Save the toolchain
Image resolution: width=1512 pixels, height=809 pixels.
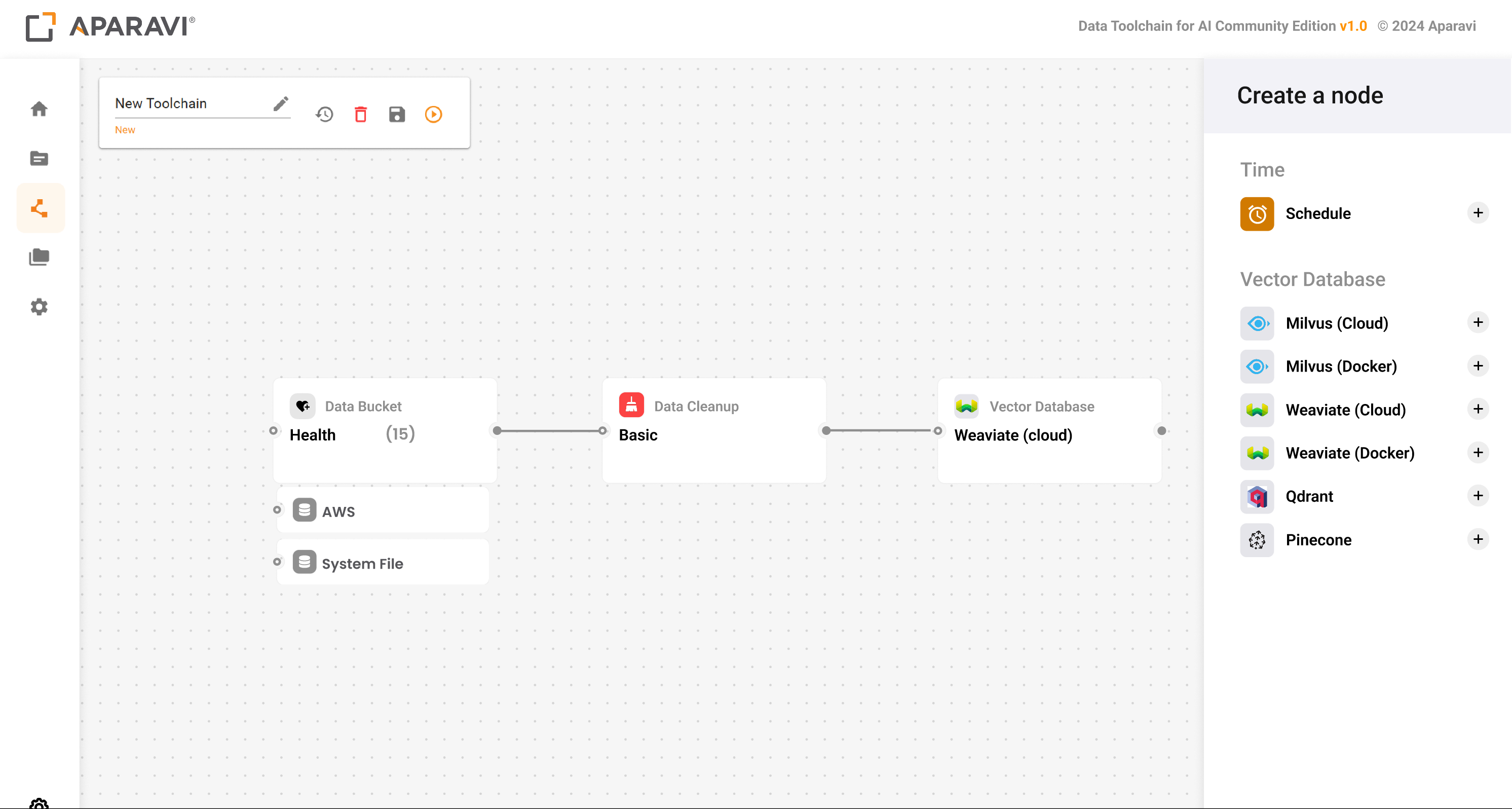(397, 115)
